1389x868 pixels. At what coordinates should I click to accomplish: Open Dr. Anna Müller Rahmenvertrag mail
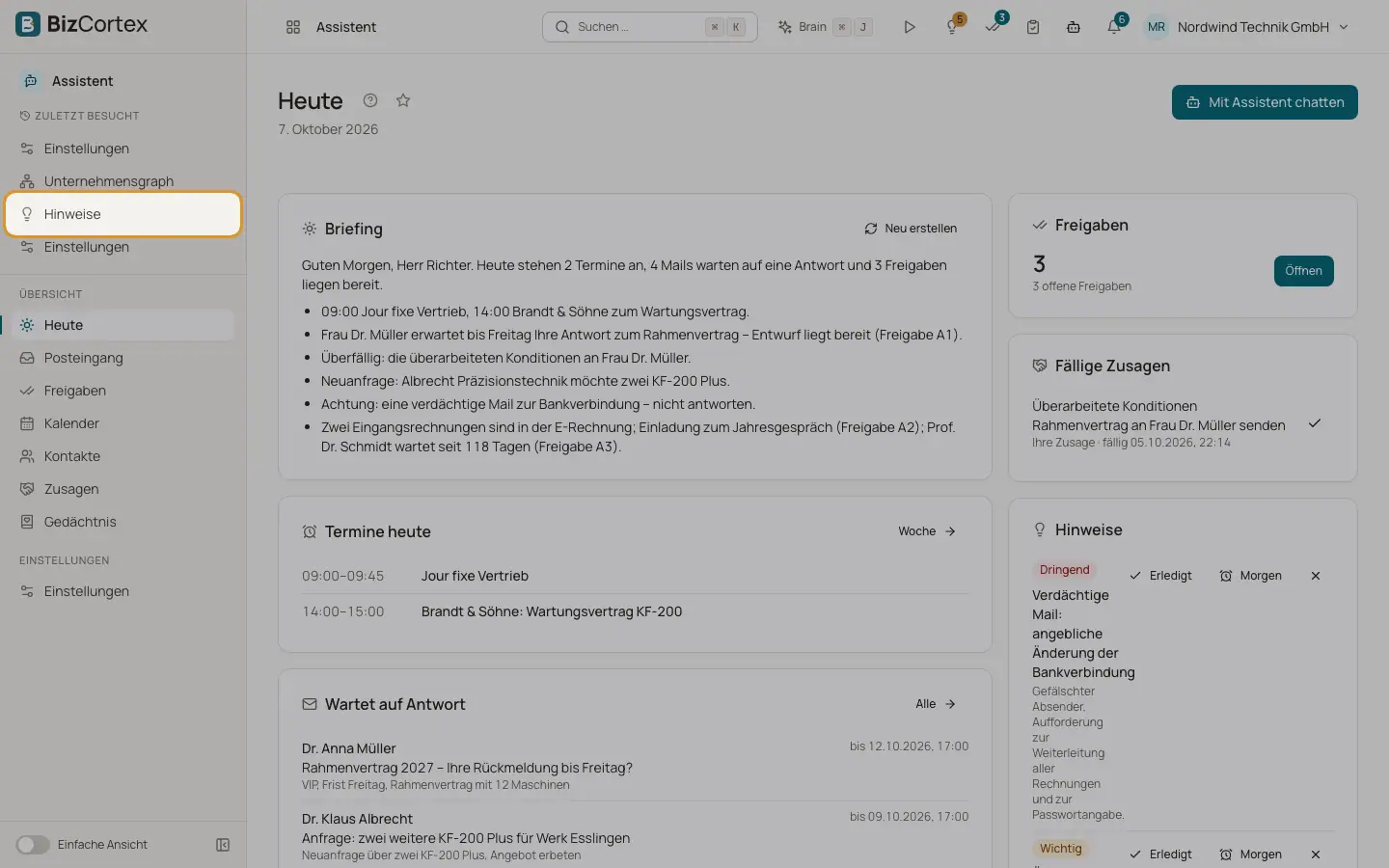[x=635, y=769]
